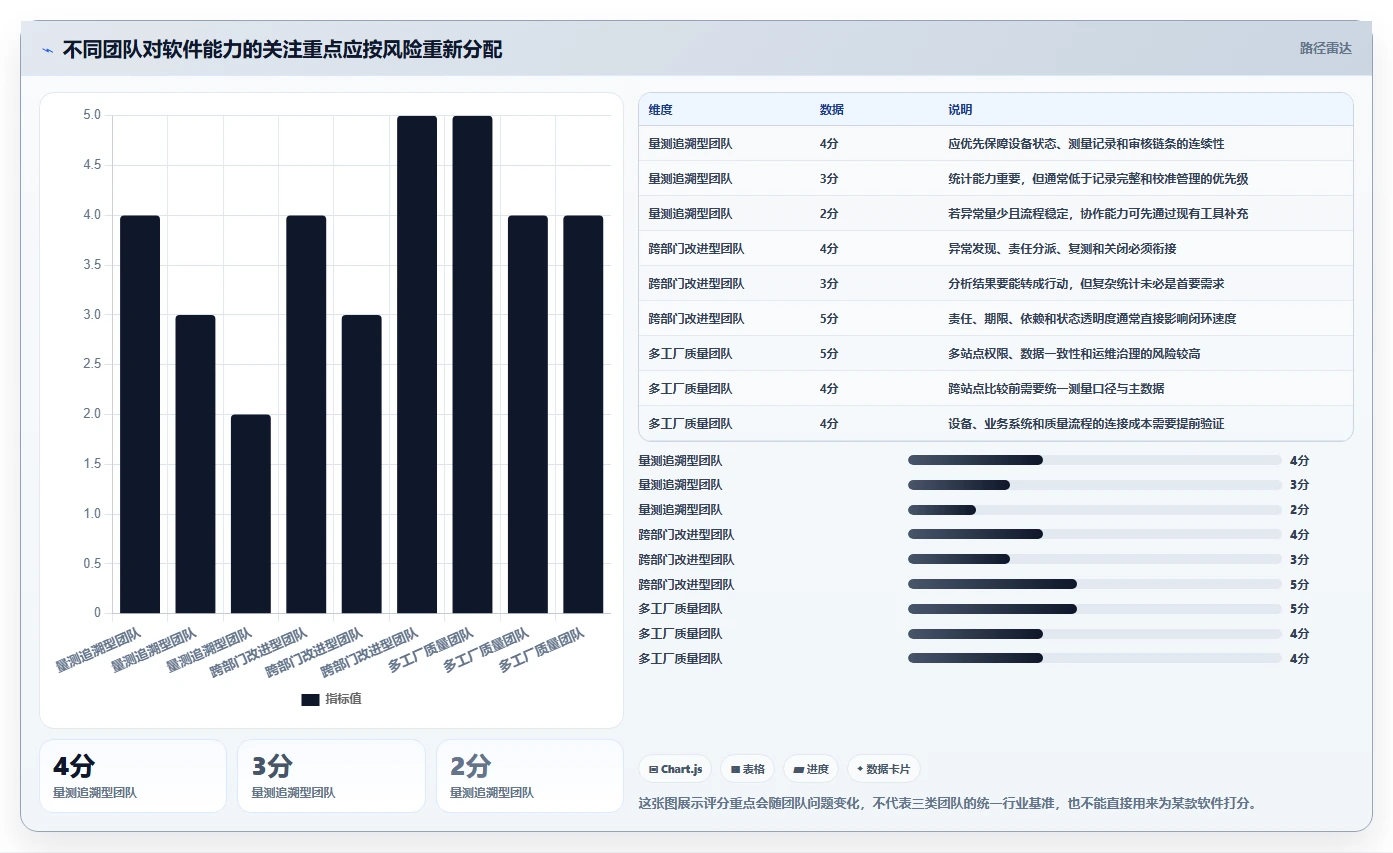
Task: Toggle the 指标值 legend swatch under the chart
Action: (x=310, y=700)
